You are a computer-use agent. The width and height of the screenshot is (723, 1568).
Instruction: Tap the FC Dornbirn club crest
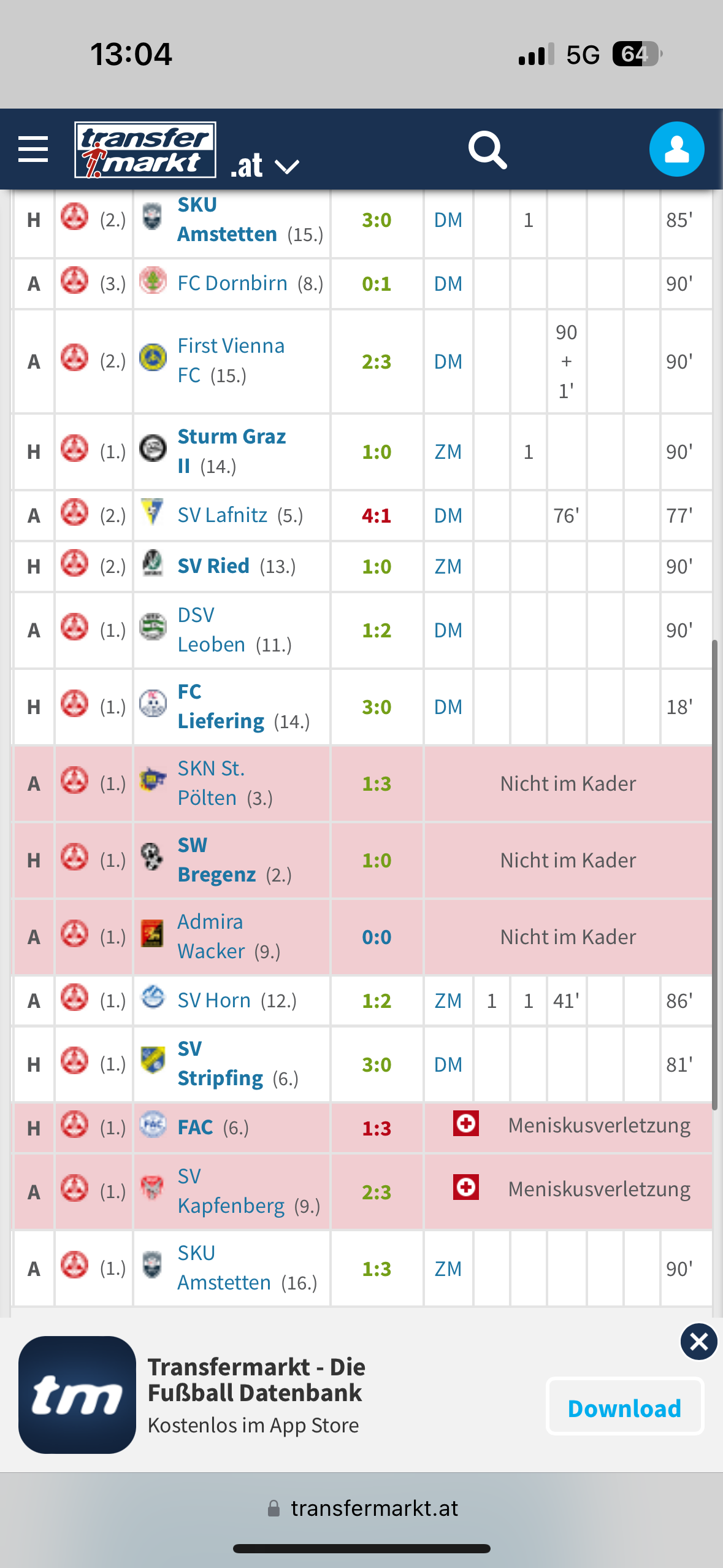click(x=153, y=281)
